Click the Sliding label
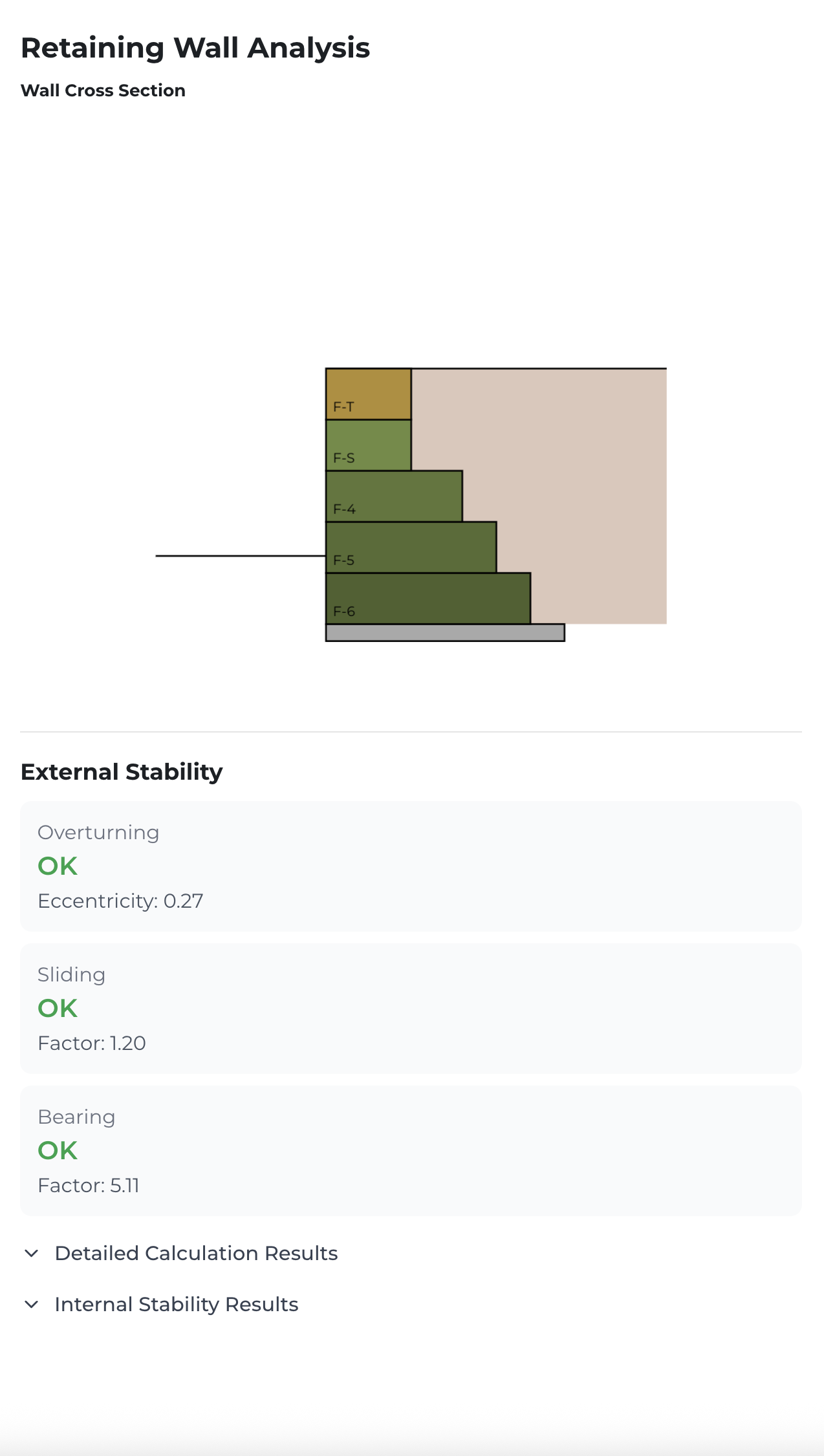Image resolution: width=824 pixels, height=1456 pixels. (71, 974)
